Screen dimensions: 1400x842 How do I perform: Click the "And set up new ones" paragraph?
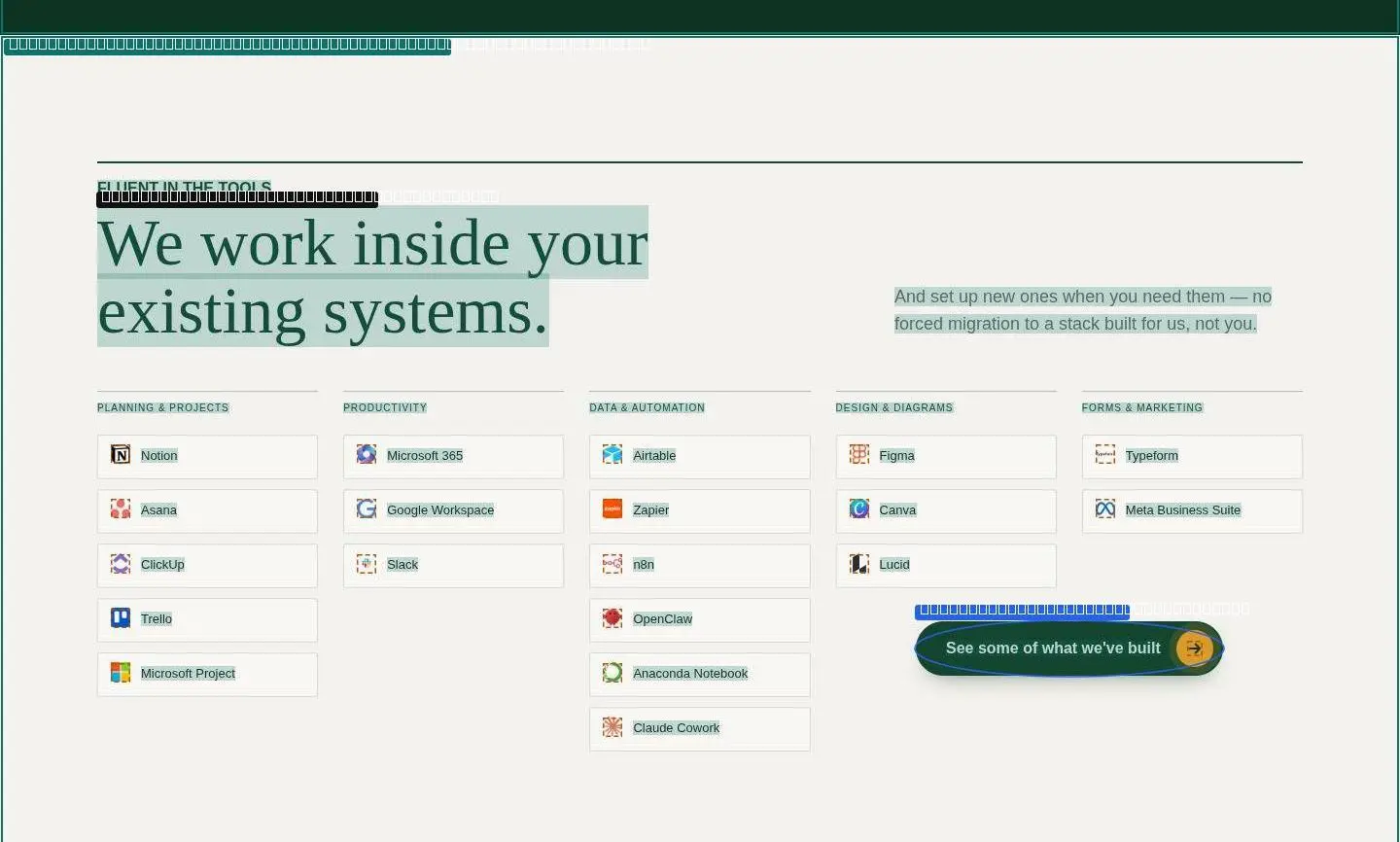[1083, 310]
